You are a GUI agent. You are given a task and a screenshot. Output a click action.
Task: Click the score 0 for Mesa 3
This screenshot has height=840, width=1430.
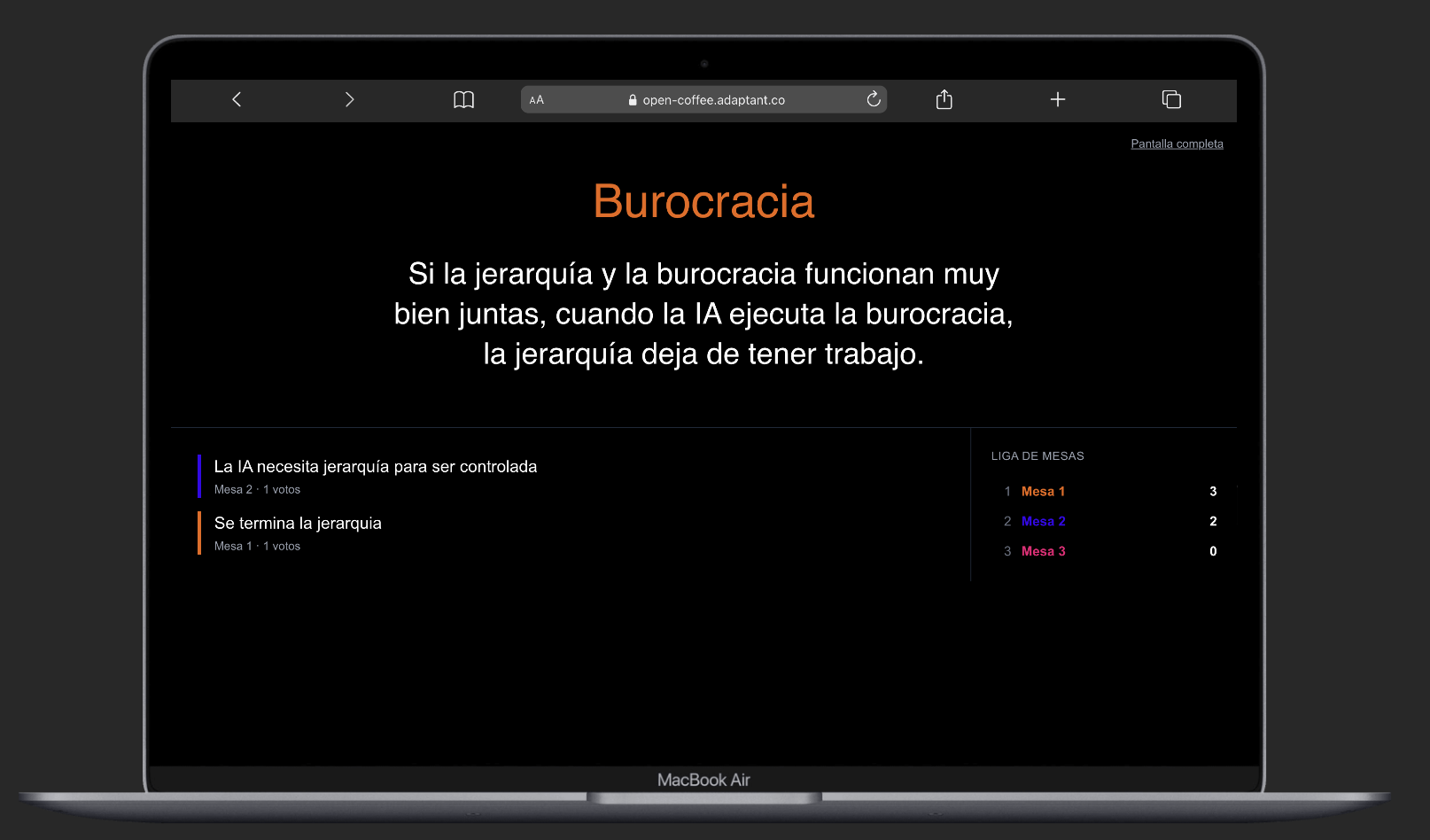click(1213, 551)
